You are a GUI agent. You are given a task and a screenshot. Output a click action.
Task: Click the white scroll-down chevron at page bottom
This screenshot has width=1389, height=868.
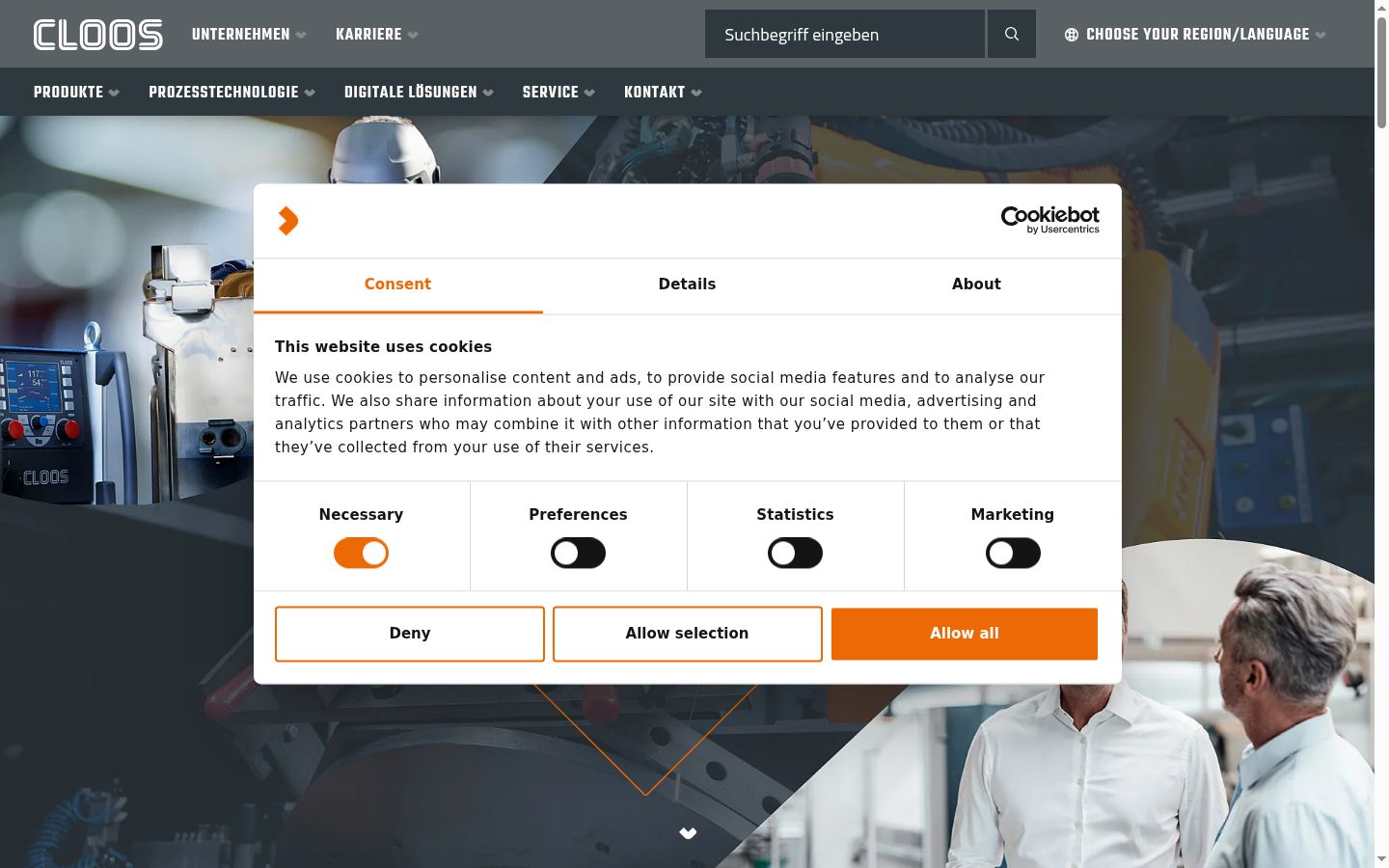(x=688, y=833)
